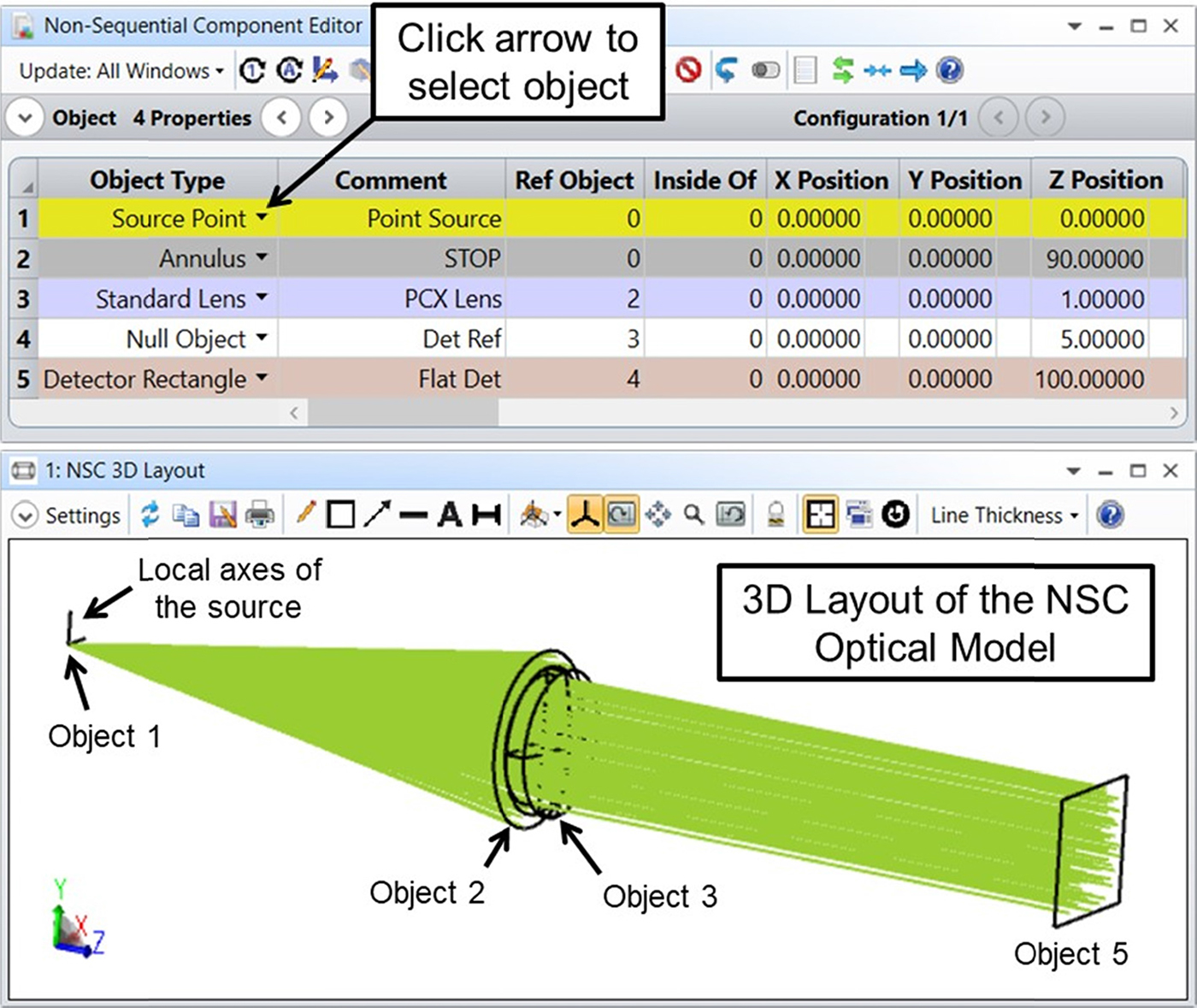Click the zoom magnifier icon
Image resolution: width=1197 pixels, height=1008 pixels.
point(693,515)
